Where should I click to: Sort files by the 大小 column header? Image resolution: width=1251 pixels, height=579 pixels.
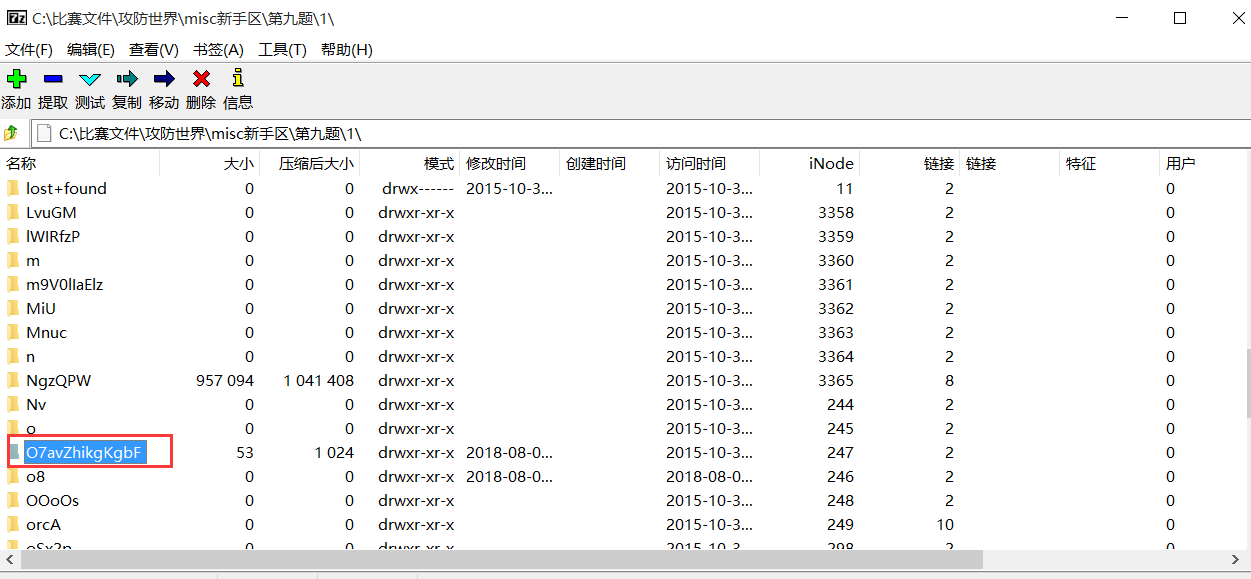pos(239,163)
